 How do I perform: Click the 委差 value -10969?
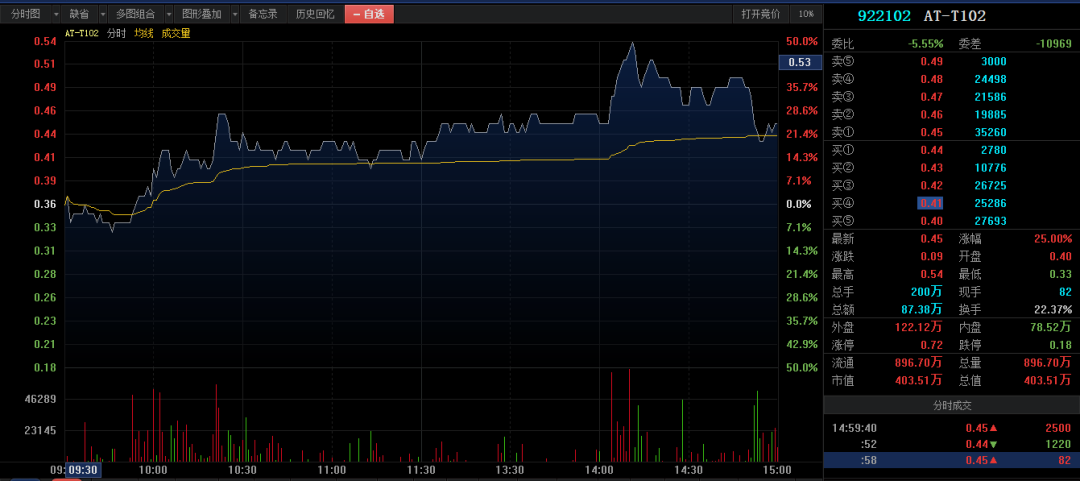click(x=1054, y=43)
